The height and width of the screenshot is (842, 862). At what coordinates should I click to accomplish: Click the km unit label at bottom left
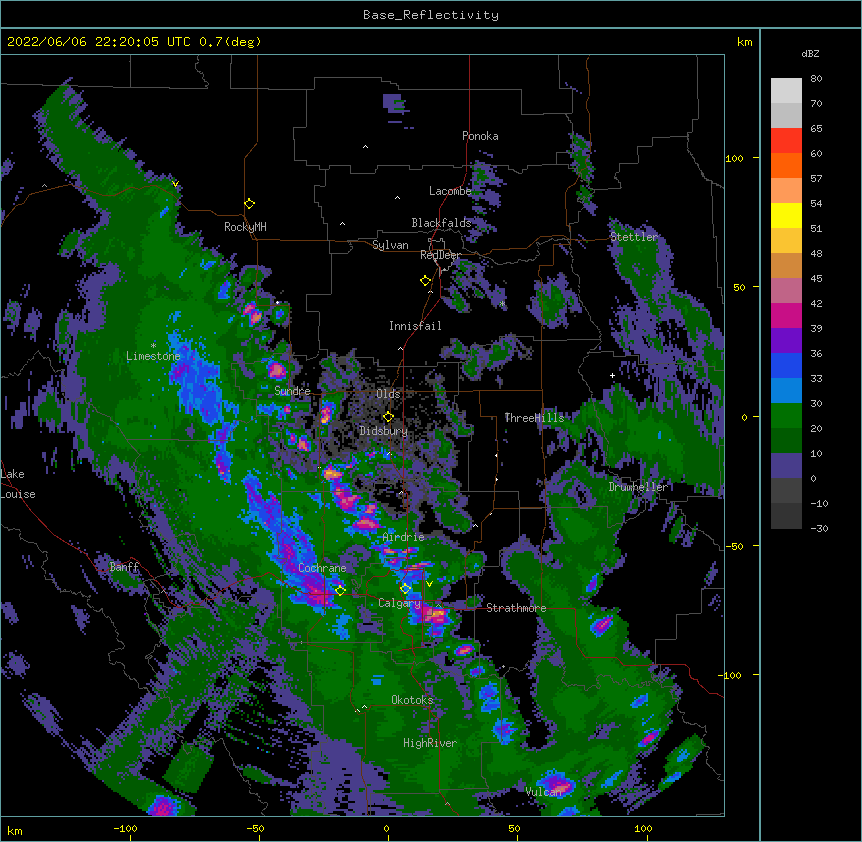(15, 831)
